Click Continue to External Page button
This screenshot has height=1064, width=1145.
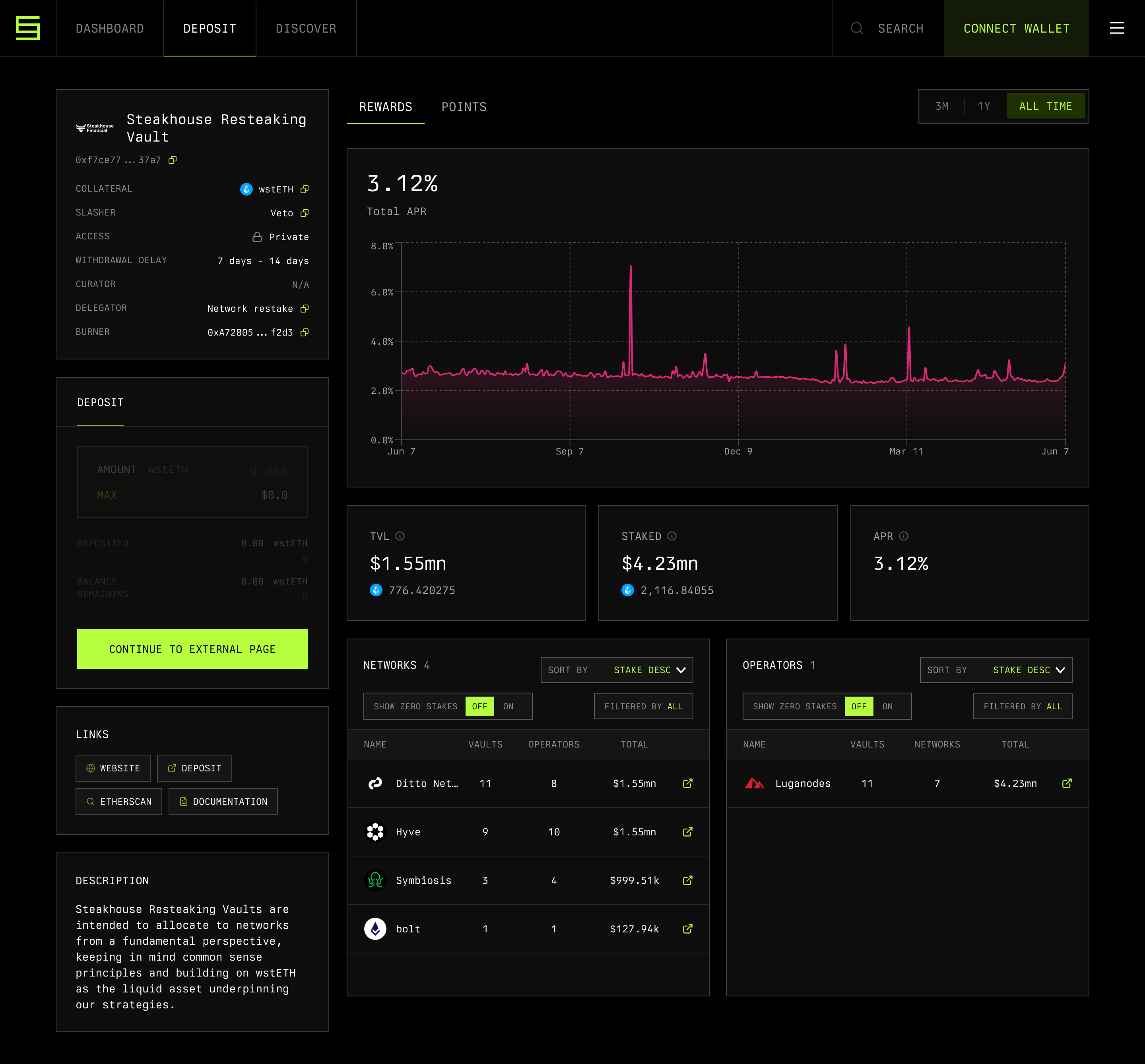pos(192,649)
